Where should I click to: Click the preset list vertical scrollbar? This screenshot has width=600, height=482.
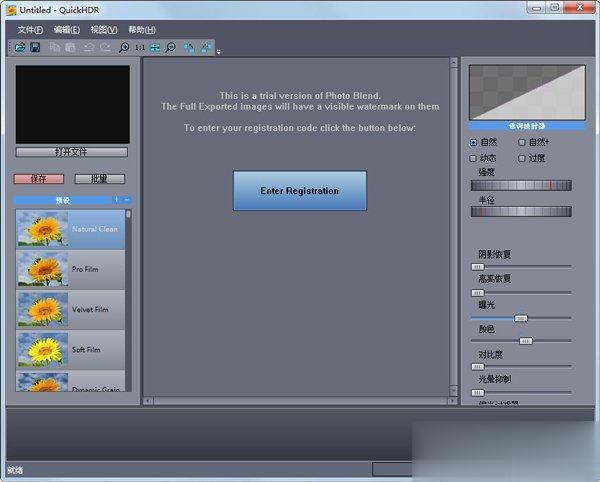coord(128,300)
